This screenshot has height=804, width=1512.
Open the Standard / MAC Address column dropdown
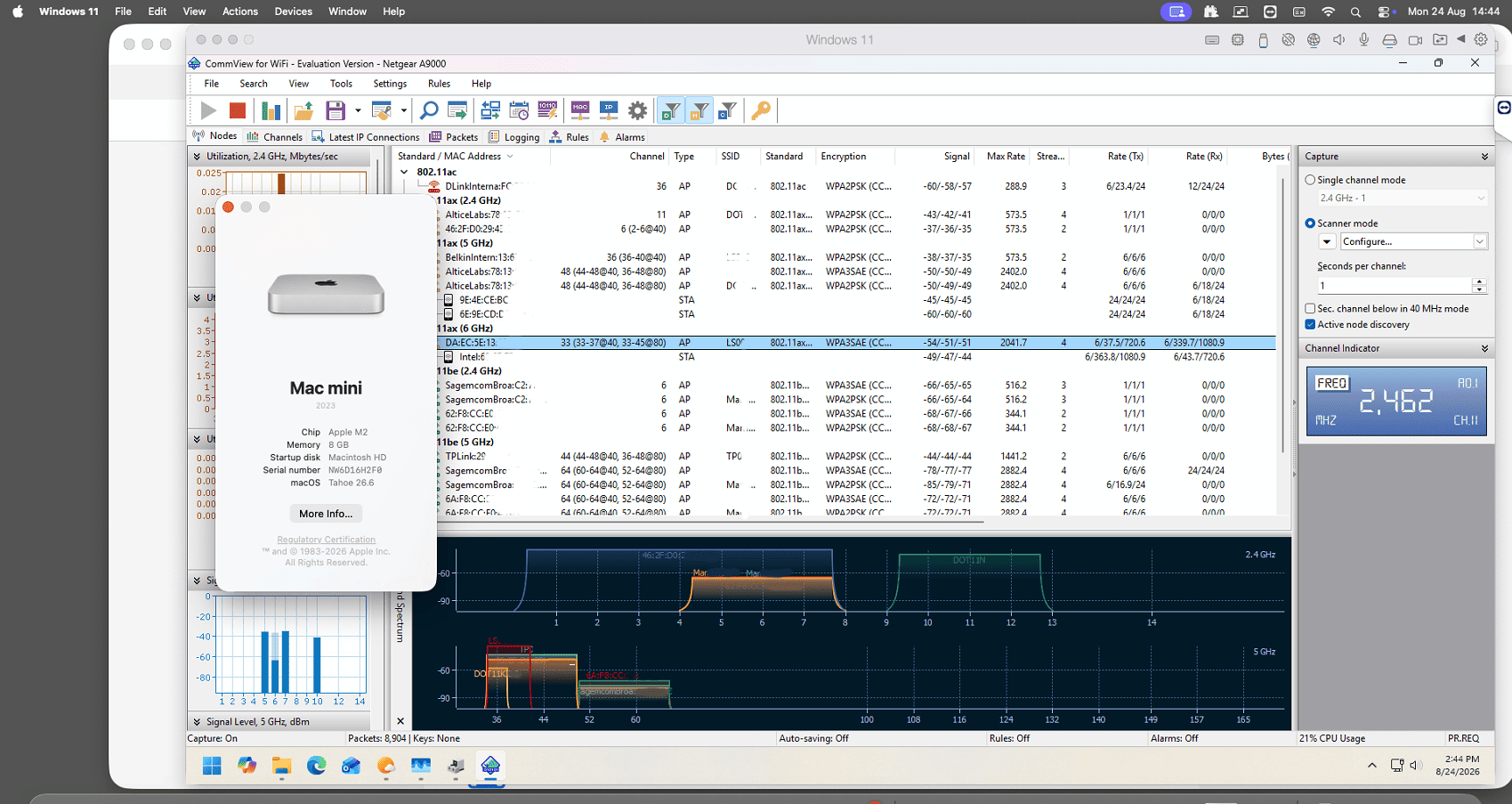click(x=510, y=157)
